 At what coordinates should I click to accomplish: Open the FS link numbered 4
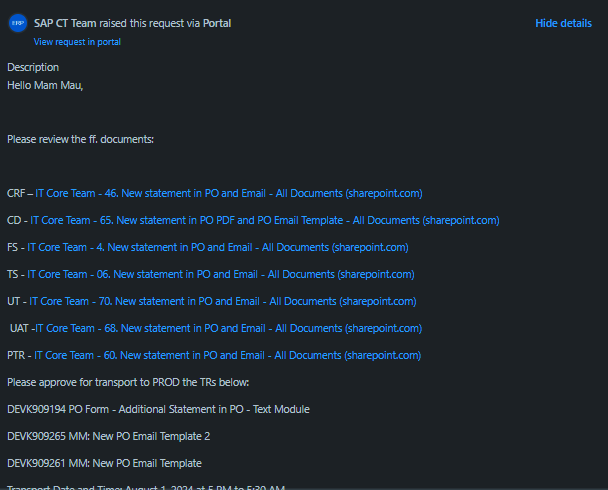(x=218, y=247)
